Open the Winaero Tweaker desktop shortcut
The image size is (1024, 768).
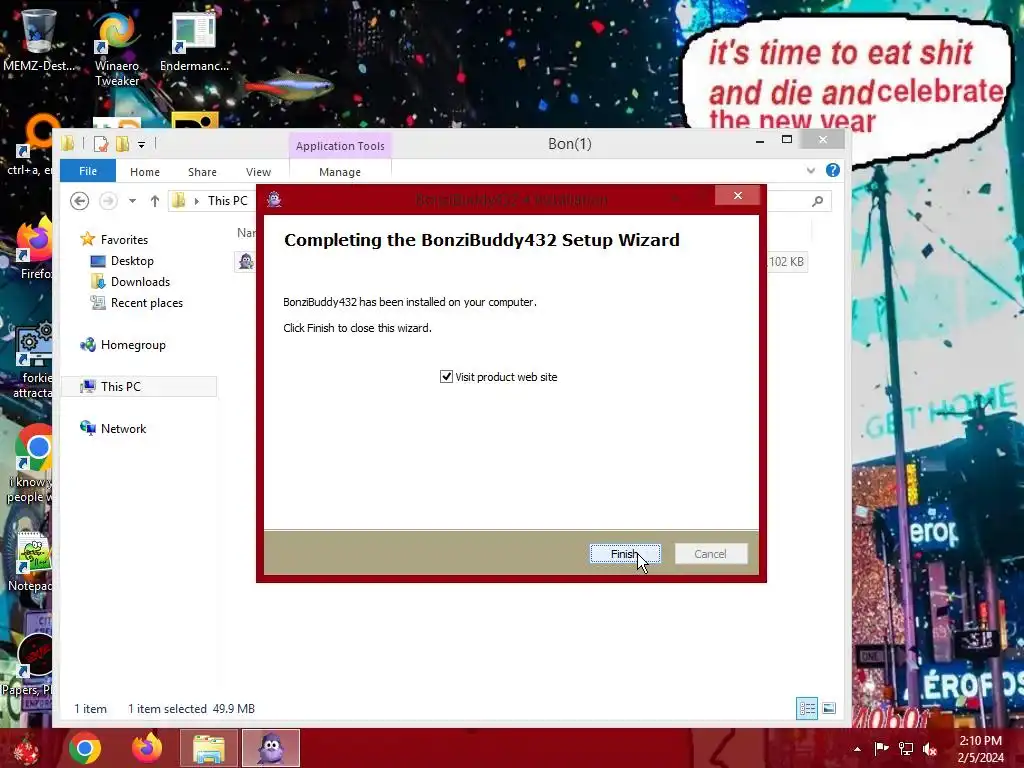[117, 48]
